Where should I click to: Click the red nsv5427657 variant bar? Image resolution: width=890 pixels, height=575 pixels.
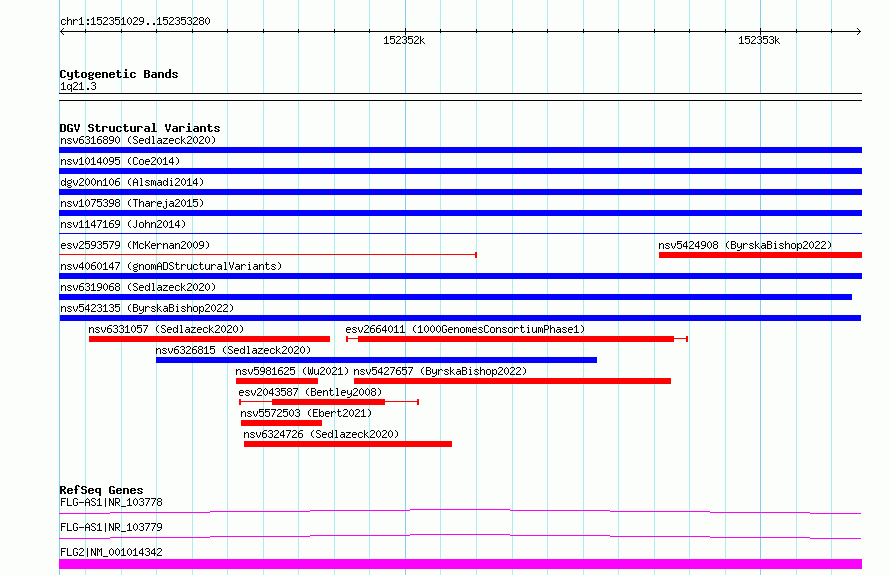(512, 381)
